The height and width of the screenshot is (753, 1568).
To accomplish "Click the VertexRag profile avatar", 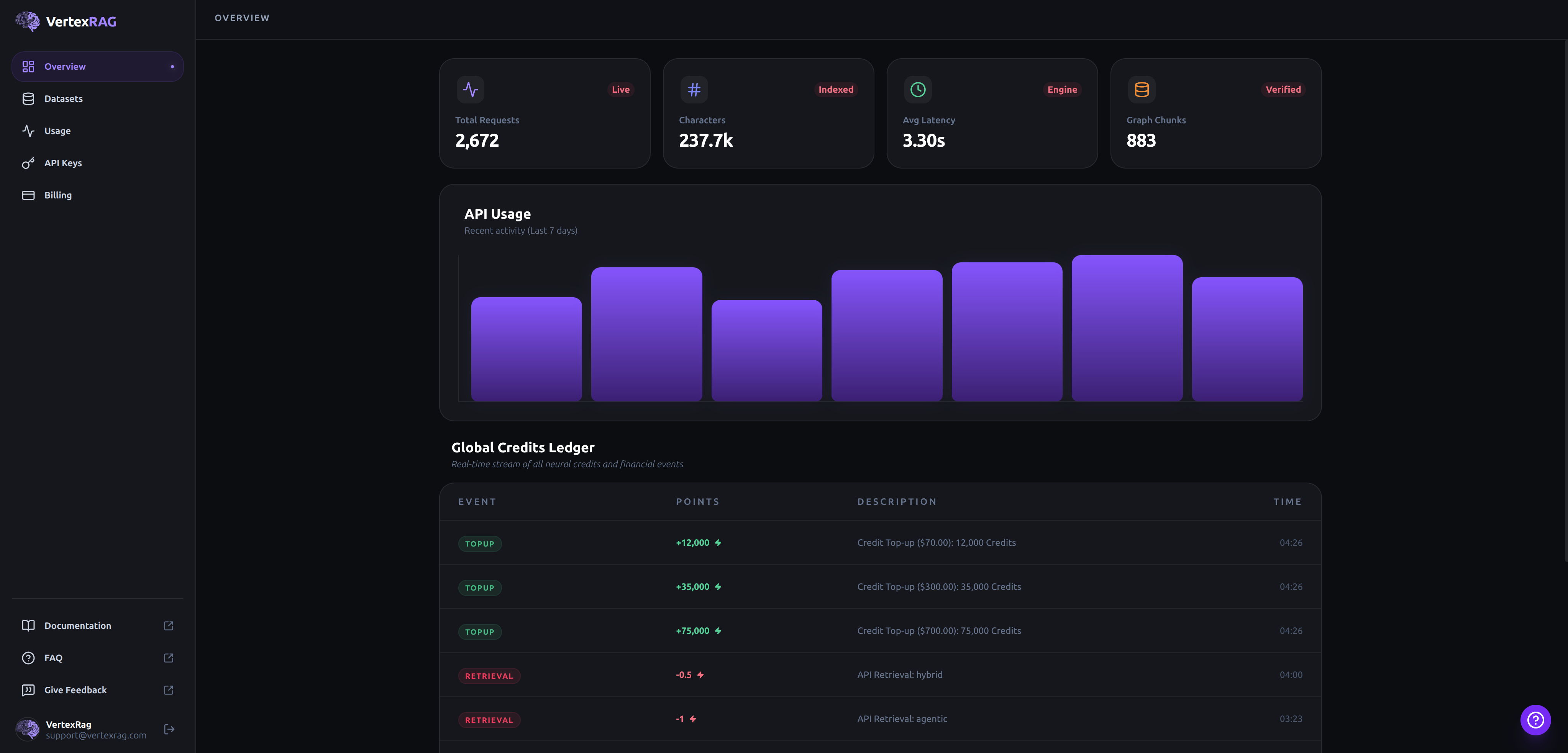I will 27,728.
